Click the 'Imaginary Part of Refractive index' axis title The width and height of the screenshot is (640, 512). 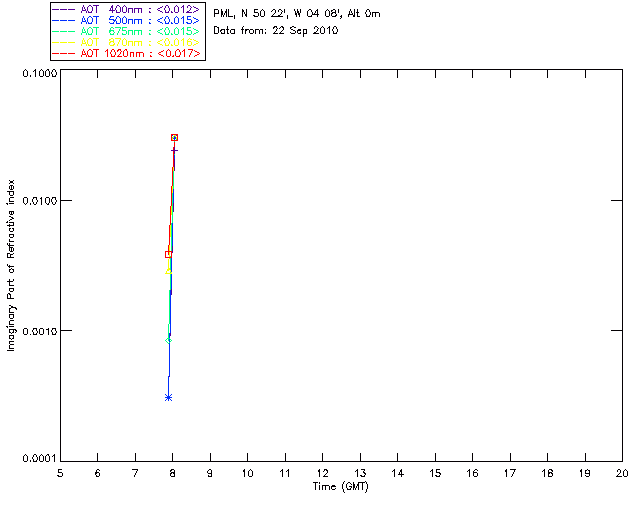pyautogui.click(x=11, y=265)
